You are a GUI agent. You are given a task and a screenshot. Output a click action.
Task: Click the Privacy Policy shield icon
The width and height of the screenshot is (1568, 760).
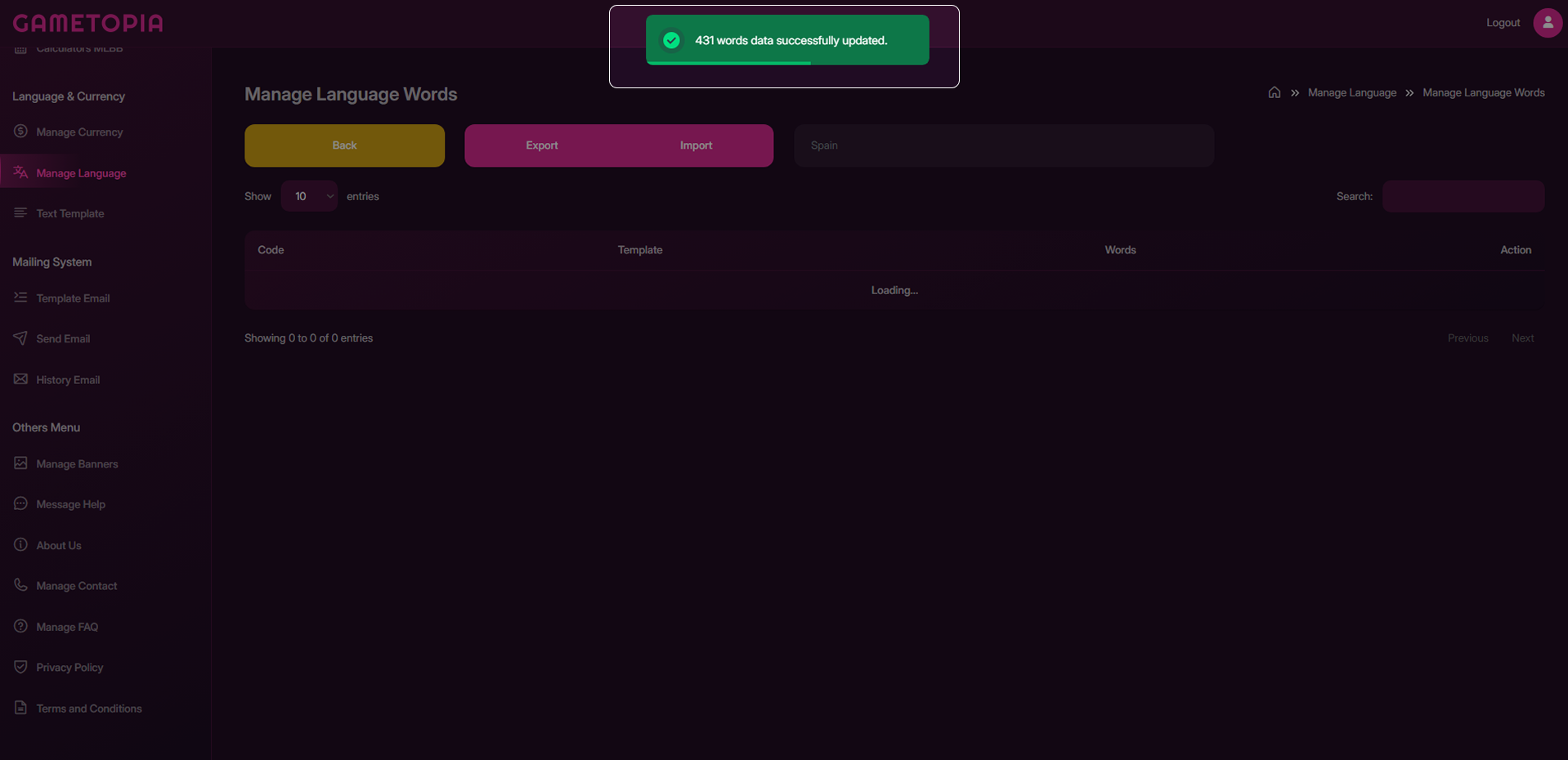tap(20, 667)
